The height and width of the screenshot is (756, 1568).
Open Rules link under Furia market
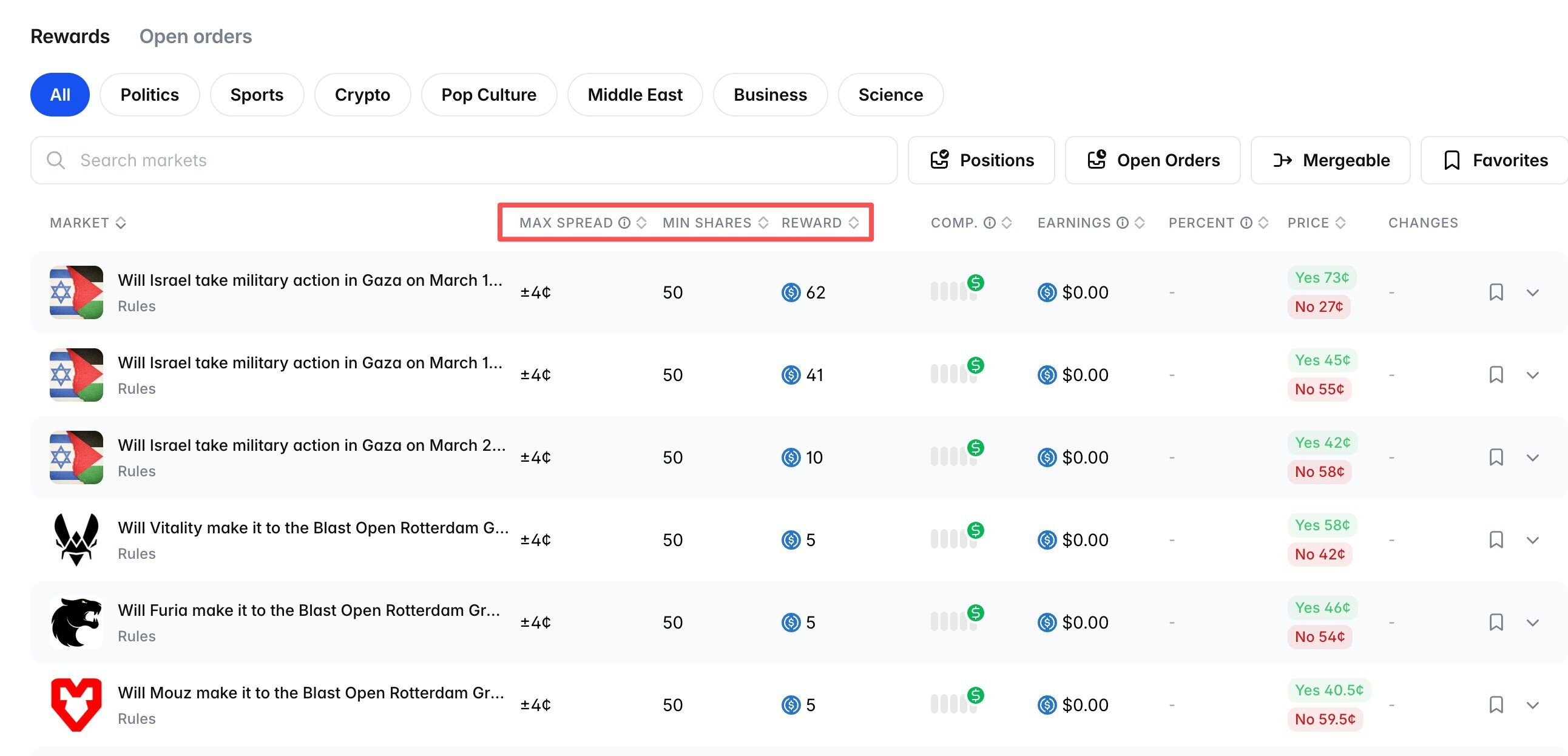point(137,636)
